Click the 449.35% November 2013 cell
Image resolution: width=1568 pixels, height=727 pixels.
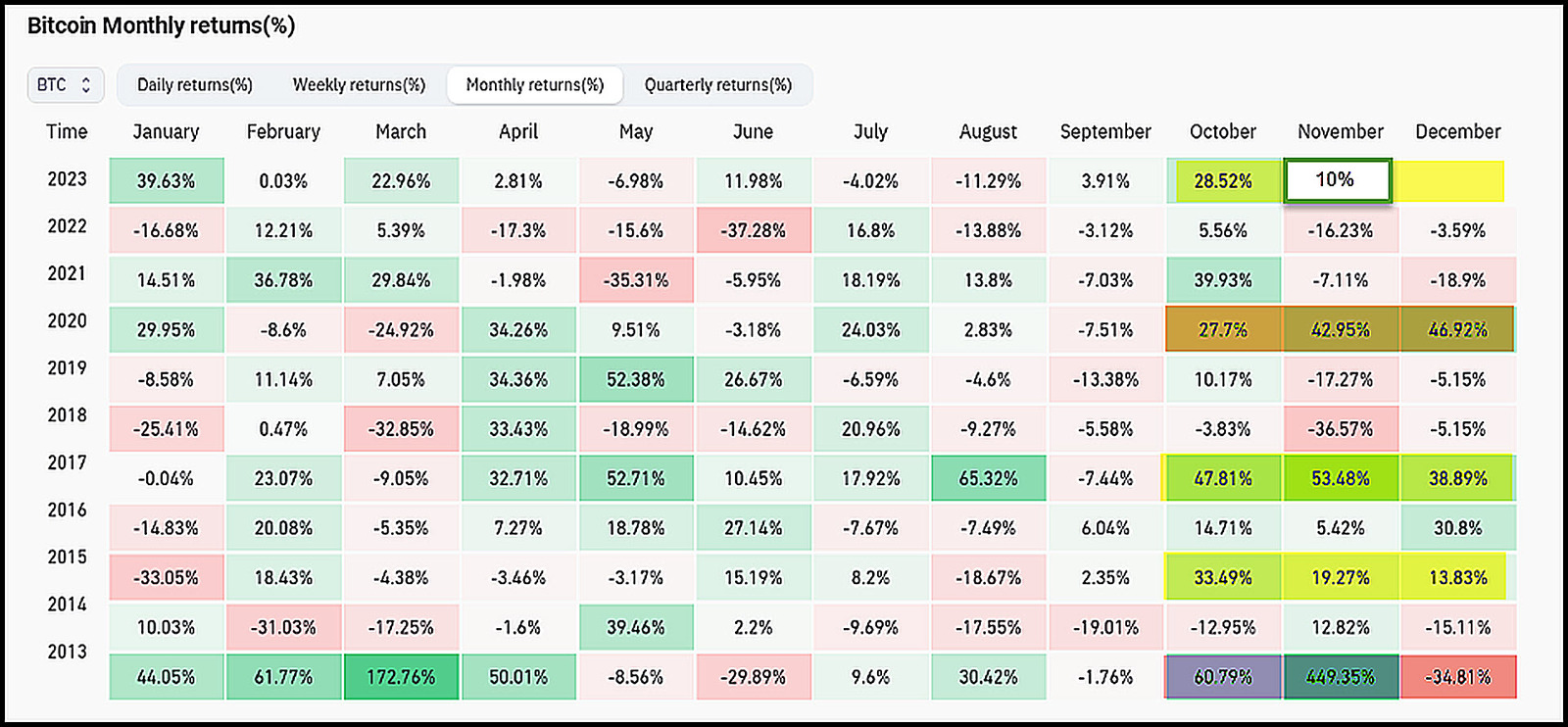[1341, 677]
